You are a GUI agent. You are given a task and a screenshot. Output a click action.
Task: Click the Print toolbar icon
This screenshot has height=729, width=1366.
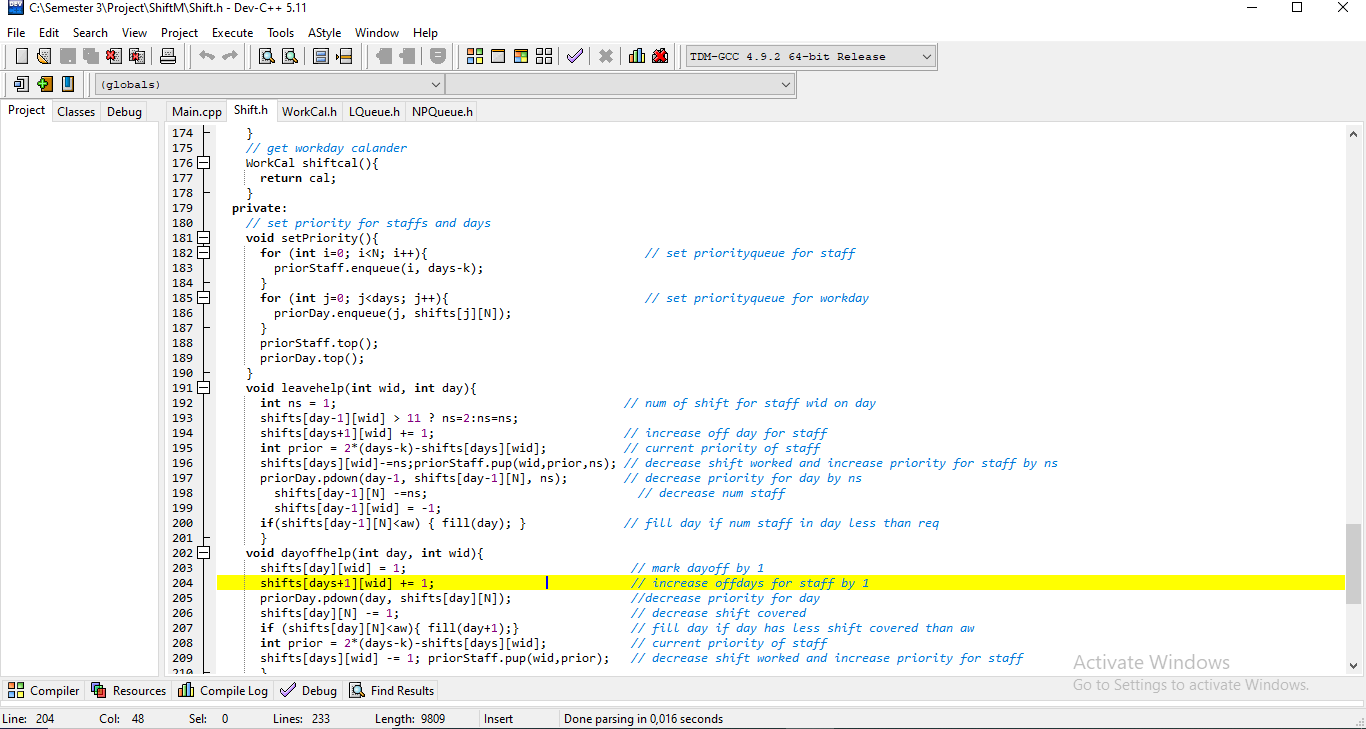168,57
